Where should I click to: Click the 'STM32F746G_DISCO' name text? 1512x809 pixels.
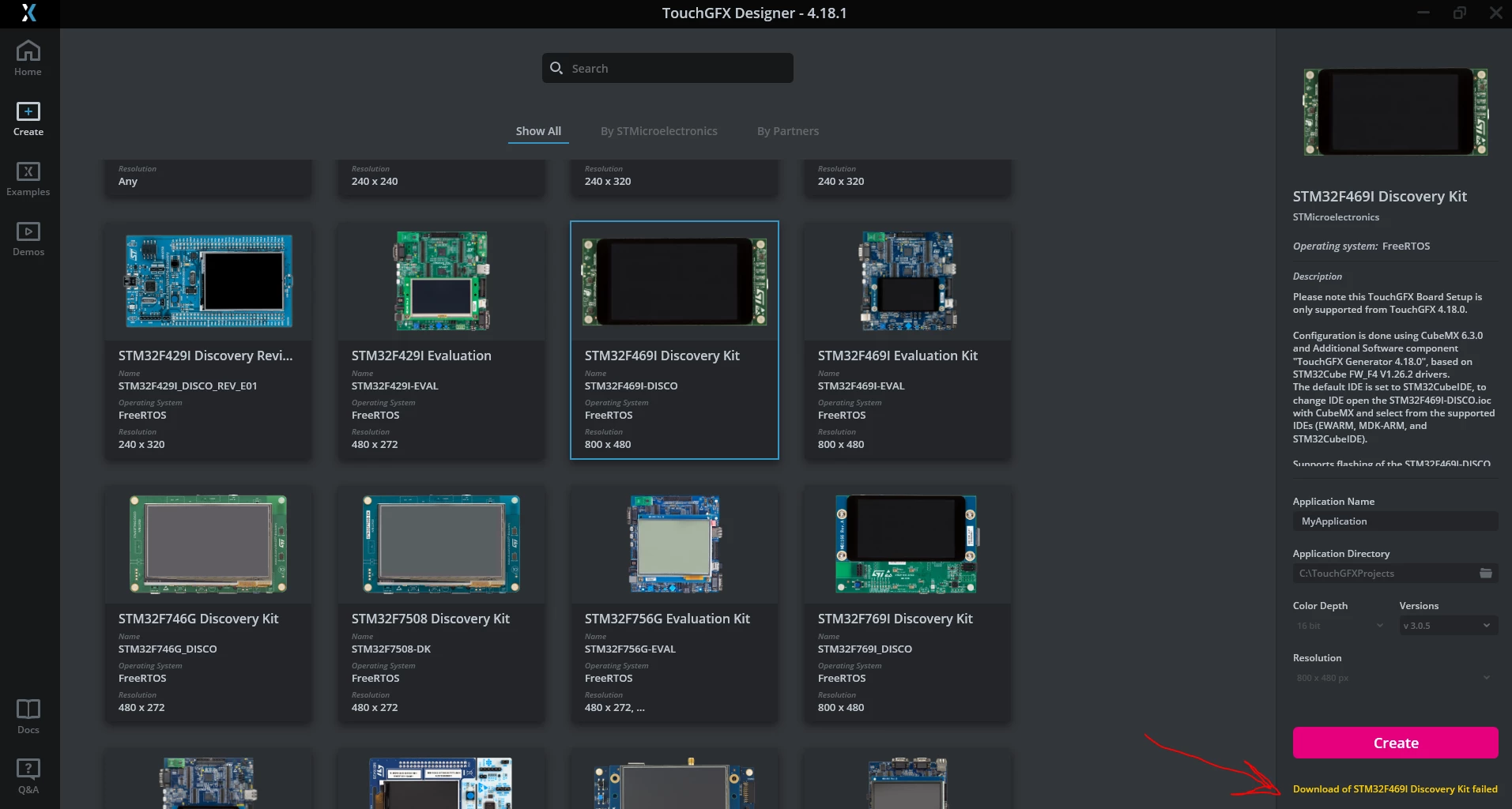[168, 649]
